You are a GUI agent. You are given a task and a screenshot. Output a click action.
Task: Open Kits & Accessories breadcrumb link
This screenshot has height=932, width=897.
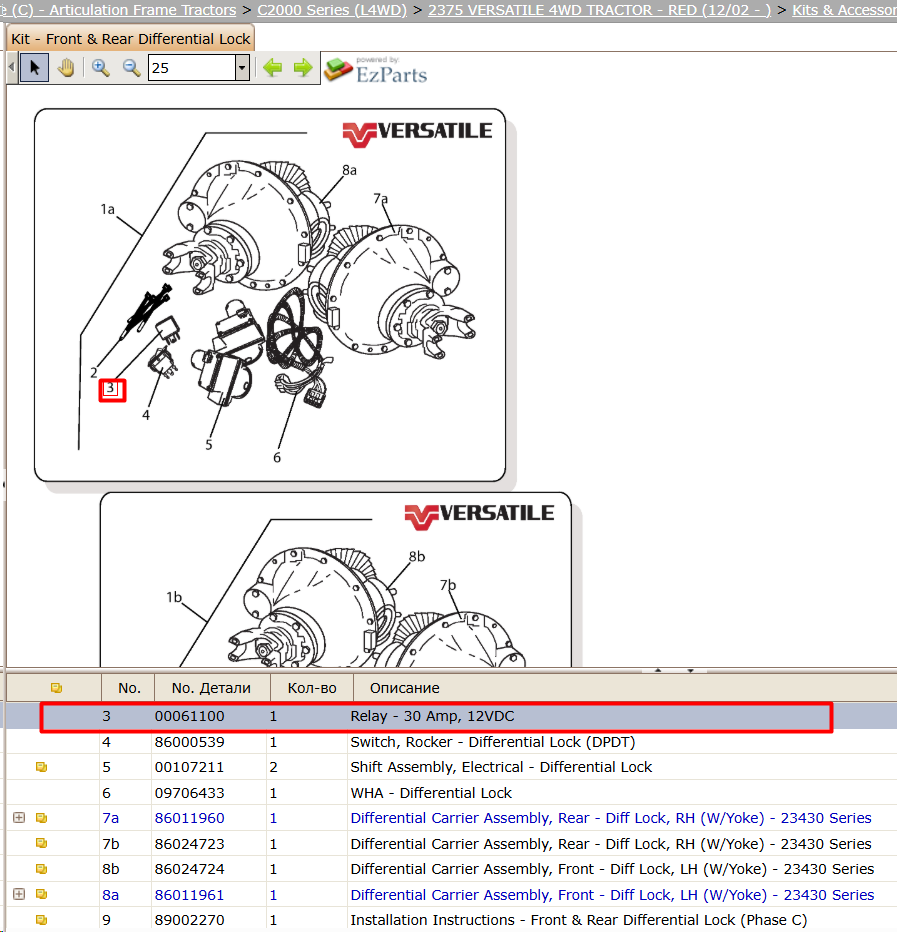[844, 10]
